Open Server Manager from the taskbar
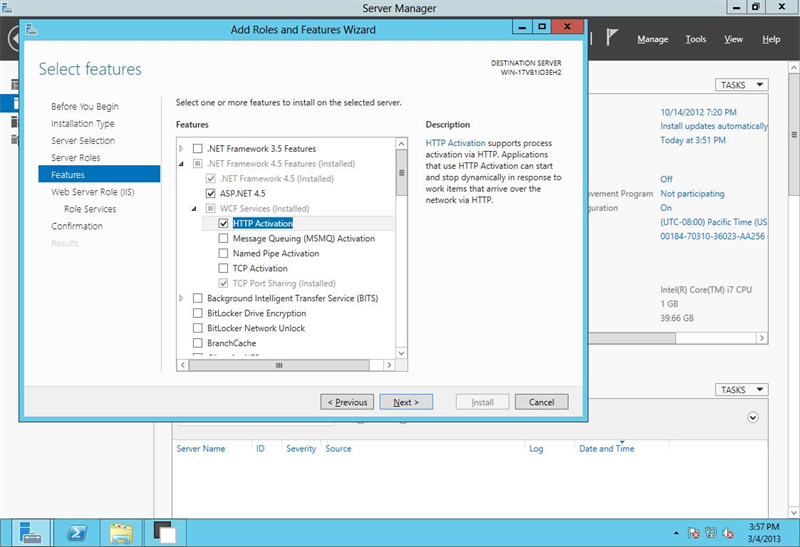The width and height of the screenshot is (800, 547). [31, 533]
